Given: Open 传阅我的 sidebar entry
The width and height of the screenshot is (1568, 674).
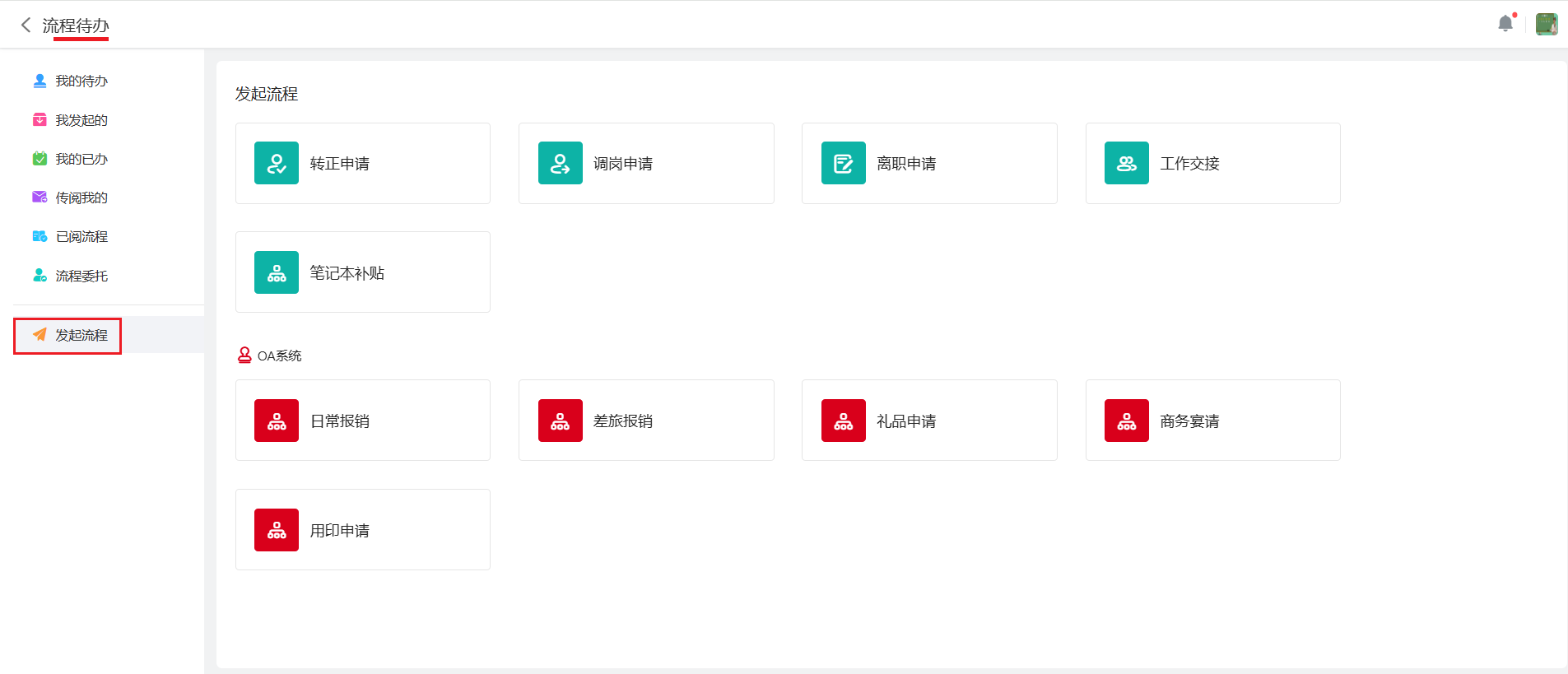Looking at the screenshot, I should [81, 198].
